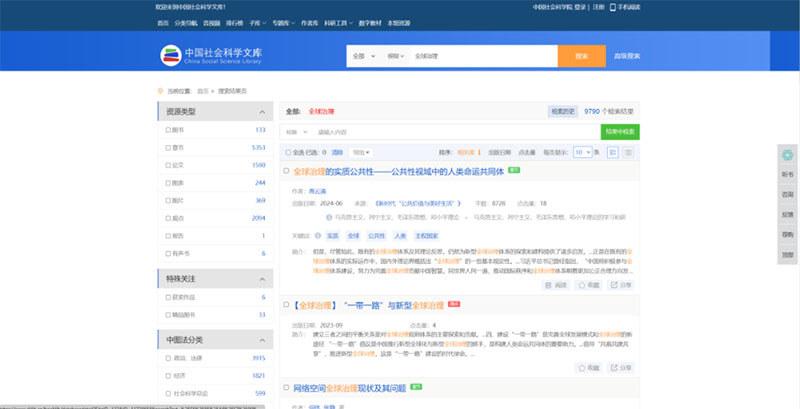Switch to list view layout icon
800x409 pixels.
click(x=611, y=152)
